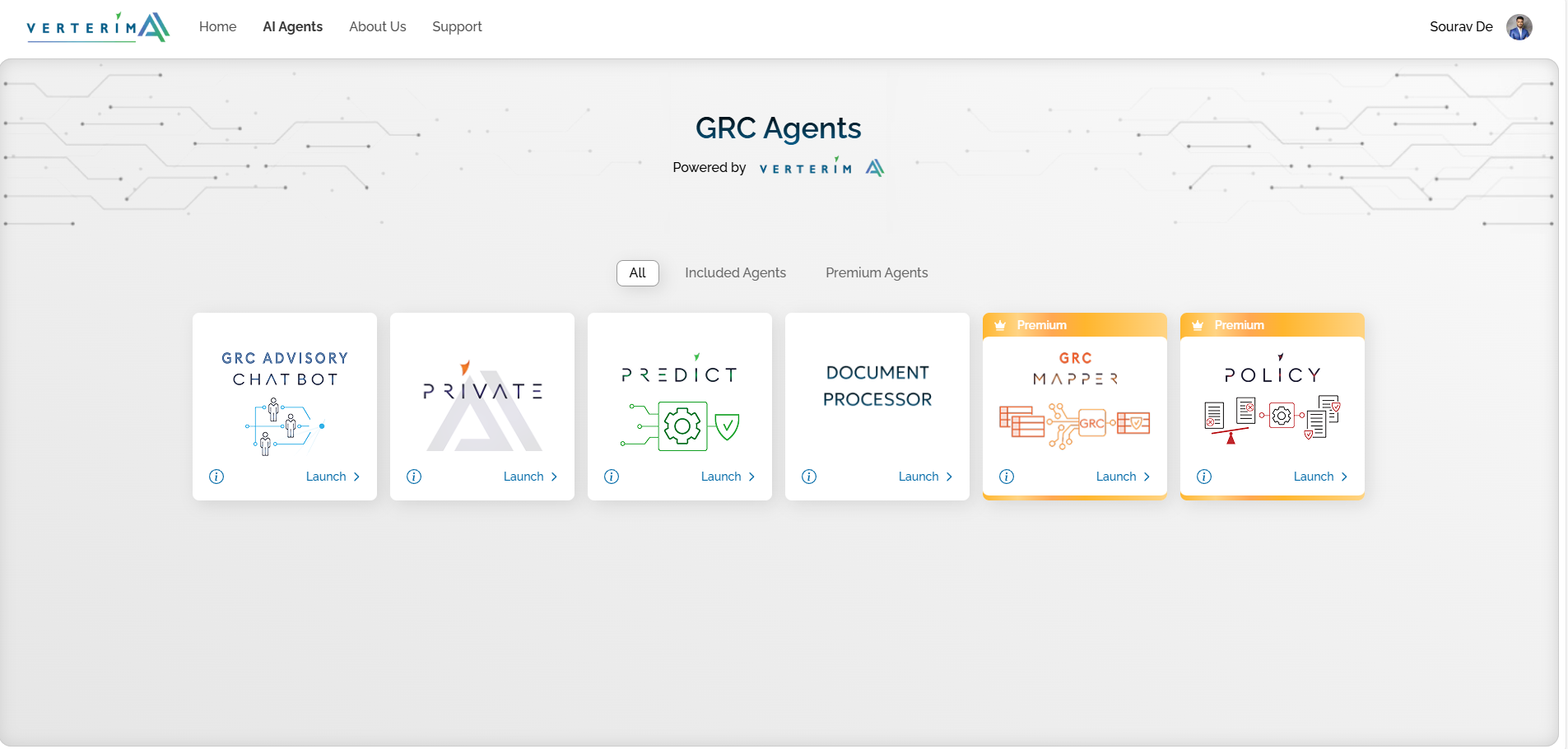The width and height of the screenshot is (1568, 749).
Task: Click the Predict gear and shield graphic
Action: [x=680, y=426]
